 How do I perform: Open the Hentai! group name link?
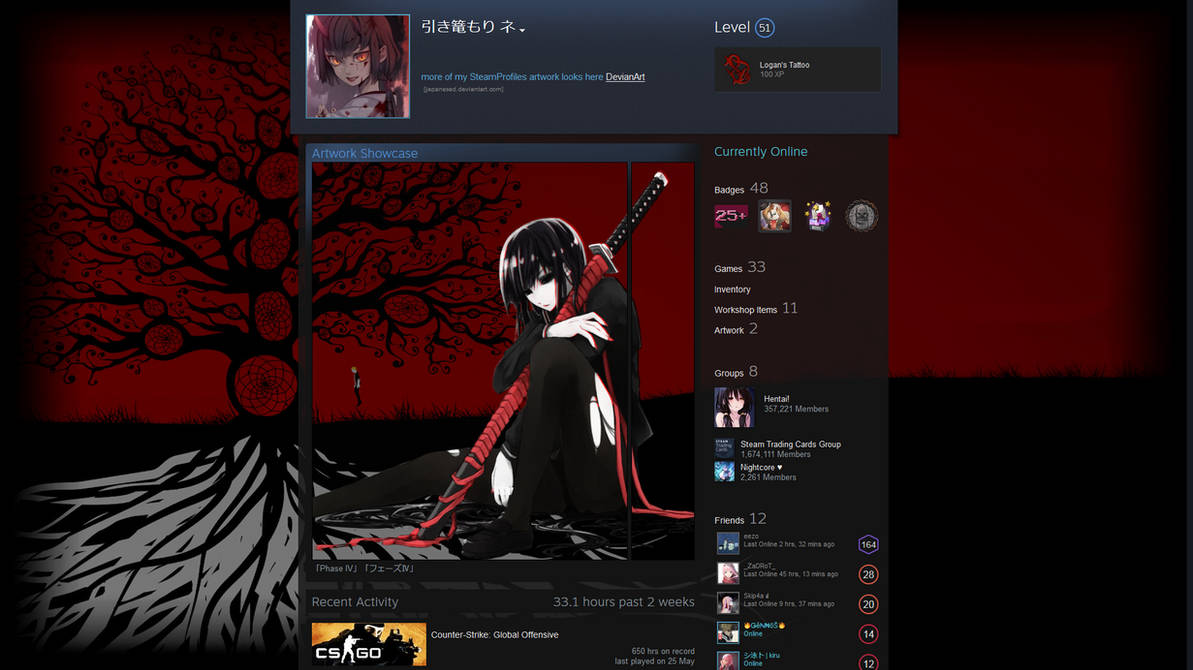pyautogui.click(x=776, y=399)
